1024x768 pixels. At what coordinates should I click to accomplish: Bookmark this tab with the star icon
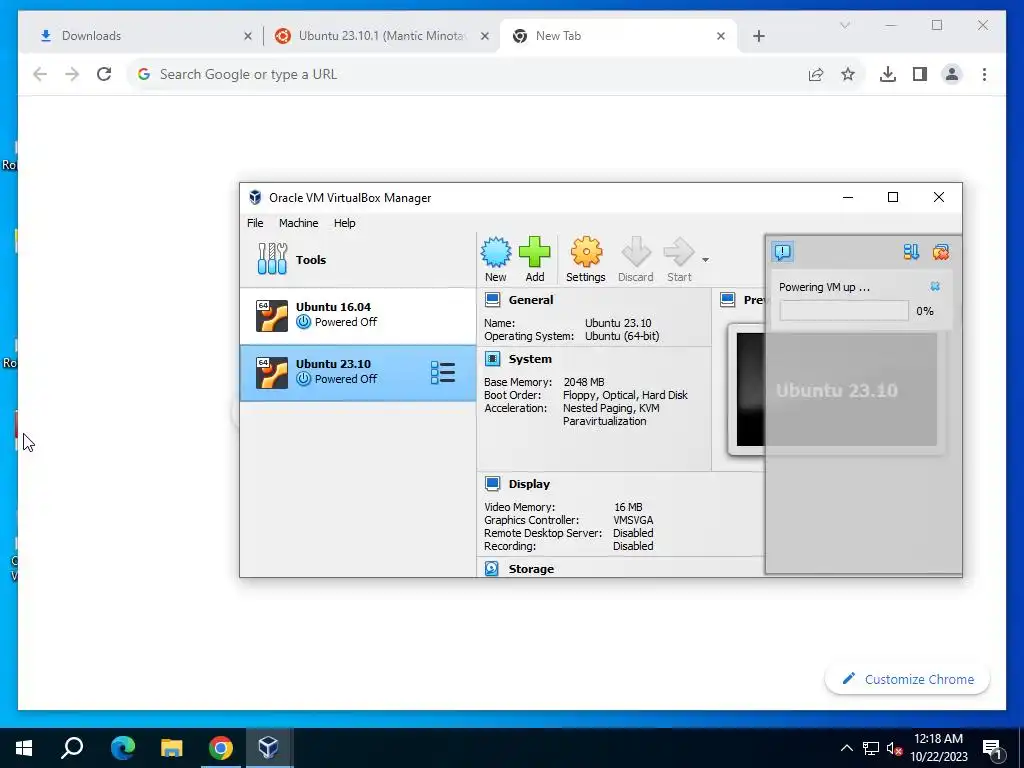click(848, 74)
